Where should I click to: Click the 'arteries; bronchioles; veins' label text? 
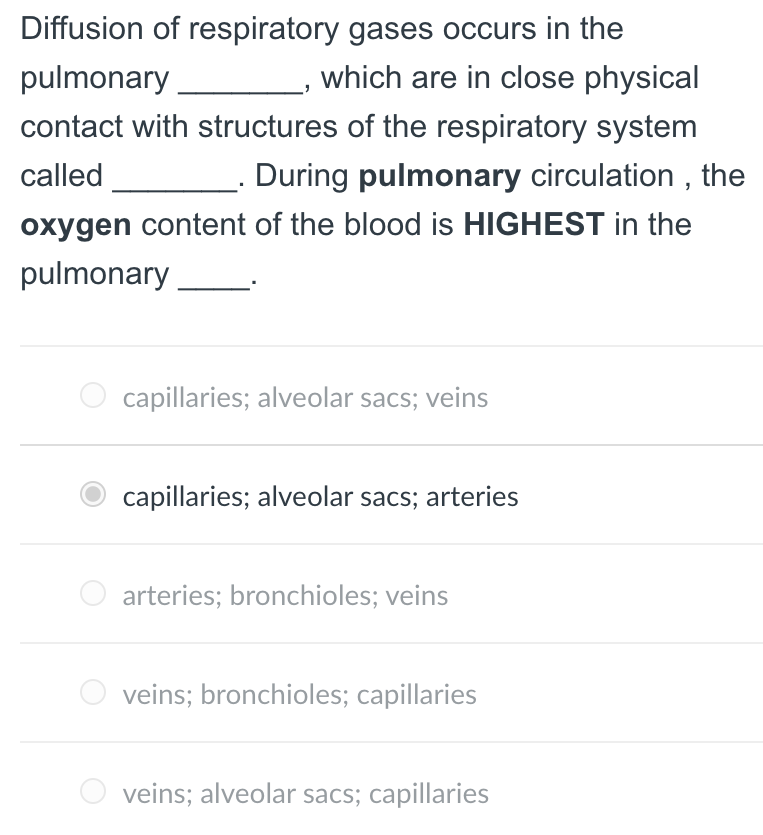284,594
